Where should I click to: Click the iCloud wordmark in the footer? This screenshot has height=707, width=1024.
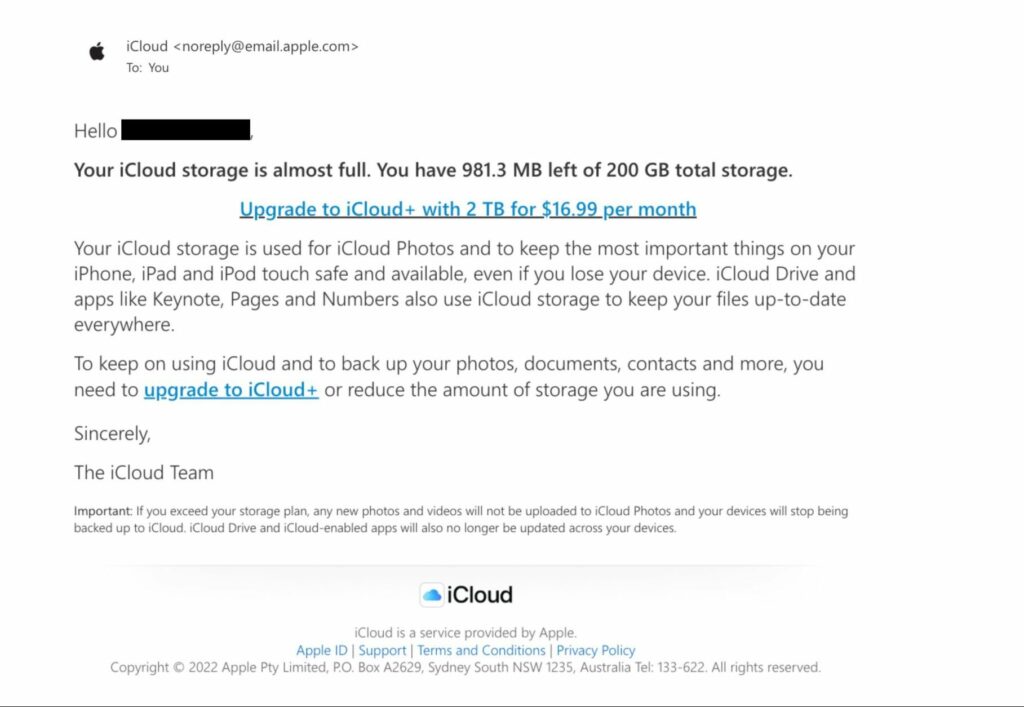click(480, 595)
